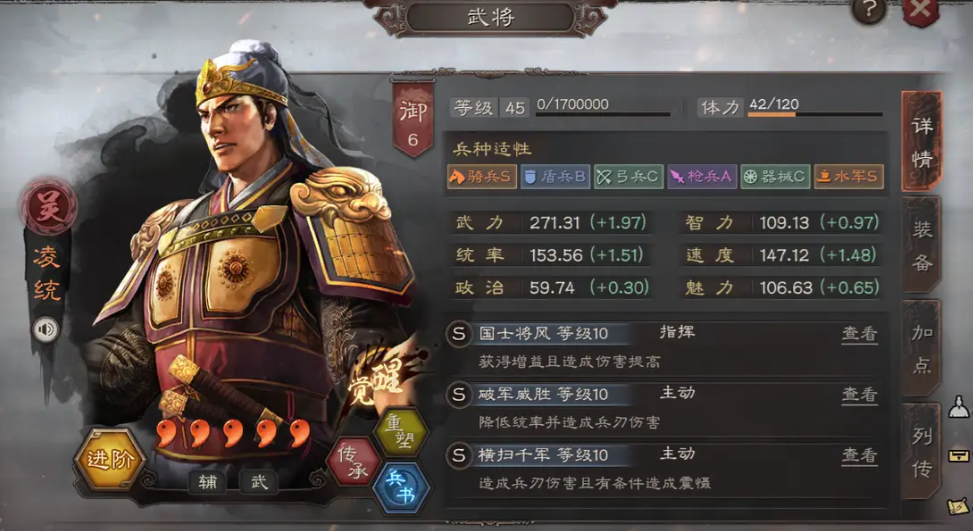Open the blue 兵书 hexagon icon
This screenshot has height=531, width=973.
point(401,487)
